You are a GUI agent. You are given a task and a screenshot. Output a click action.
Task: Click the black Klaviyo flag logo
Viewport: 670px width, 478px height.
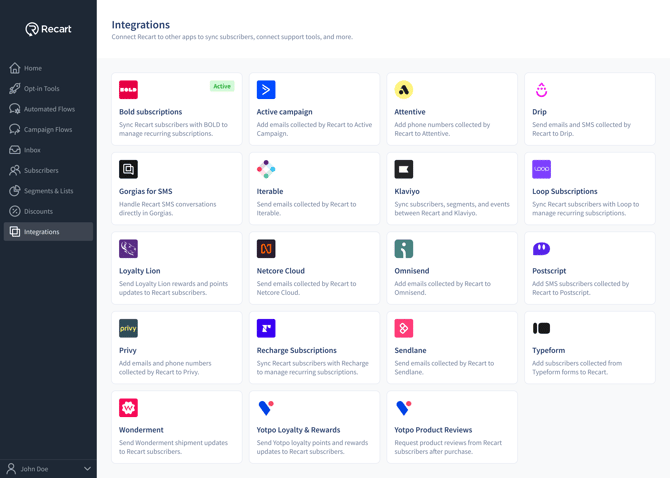click(x=404, y=169)
